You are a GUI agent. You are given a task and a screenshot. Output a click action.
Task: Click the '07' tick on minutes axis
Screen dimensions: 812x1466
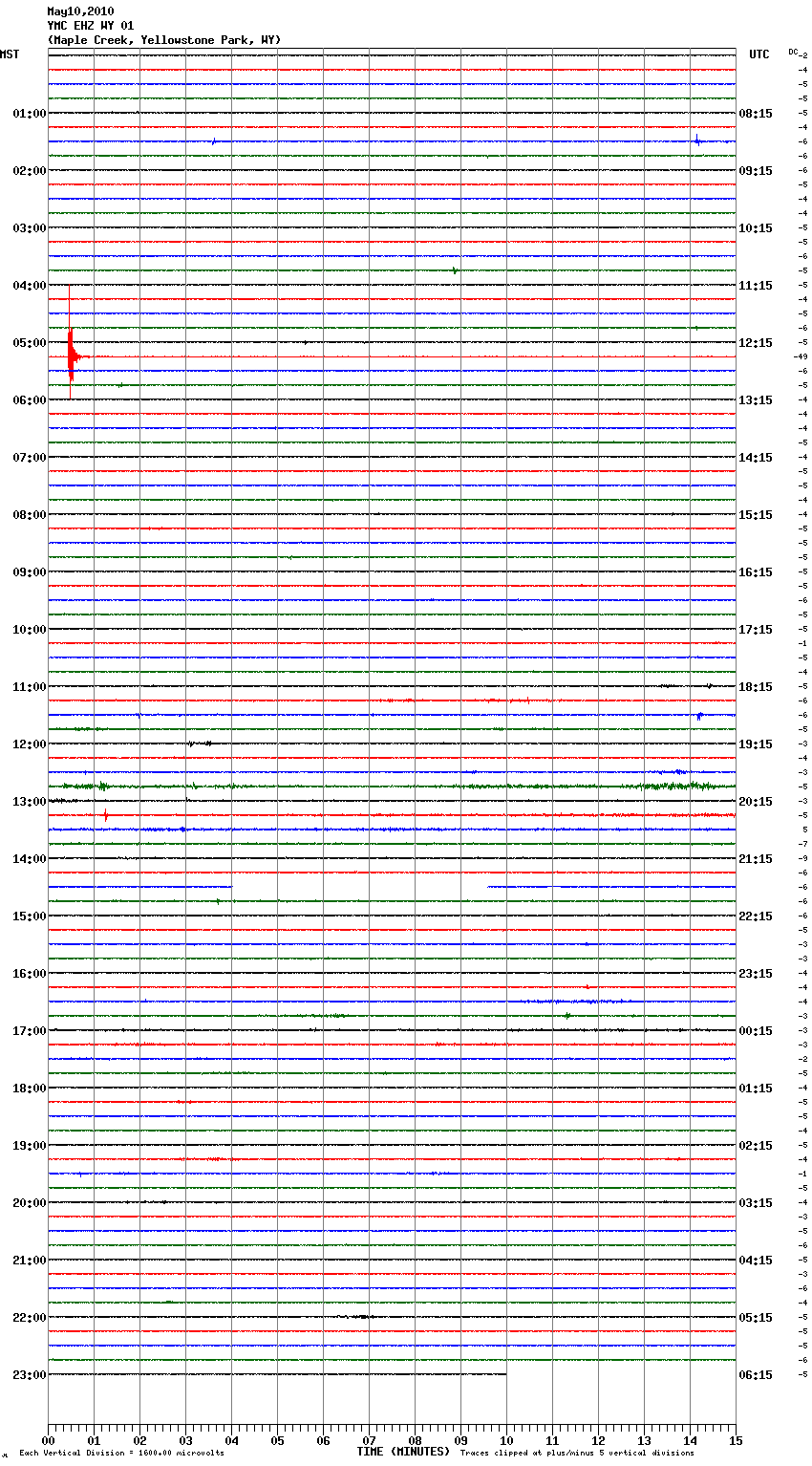(369, 1440)
